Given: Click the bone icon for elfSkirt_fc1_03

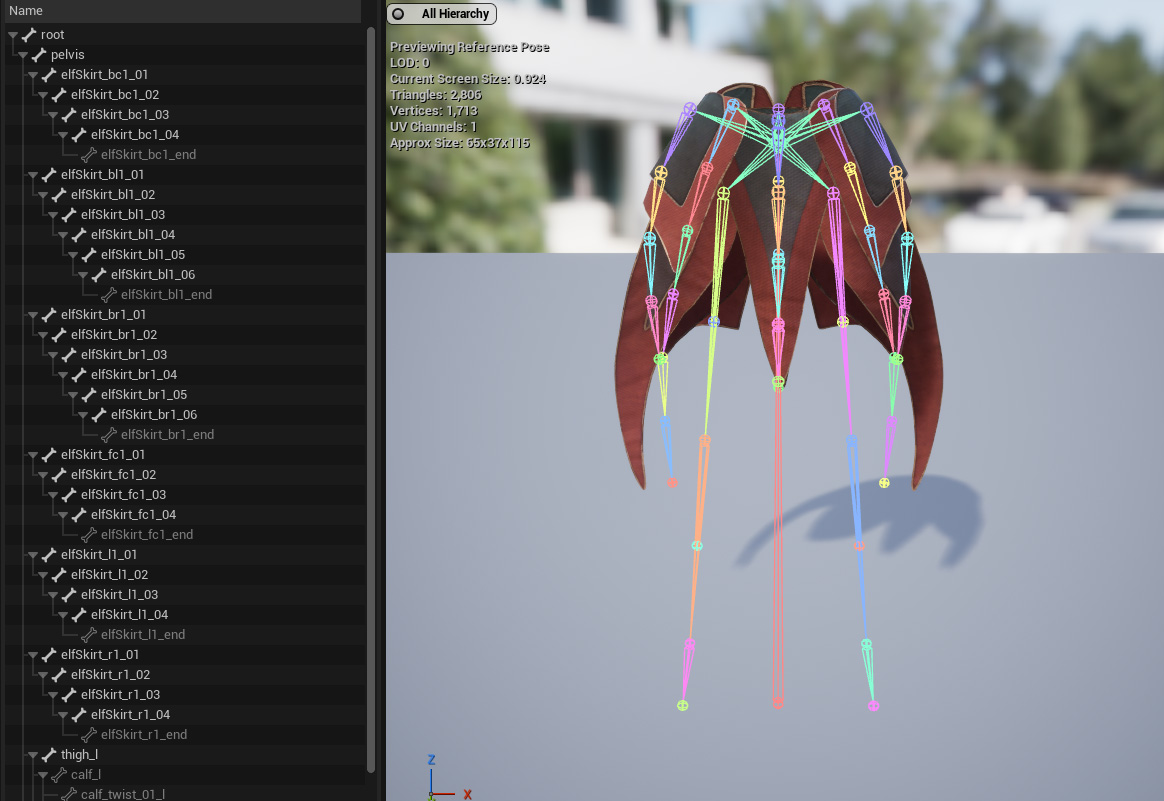Looking at the screenshot, I should (x=69, y=495).
